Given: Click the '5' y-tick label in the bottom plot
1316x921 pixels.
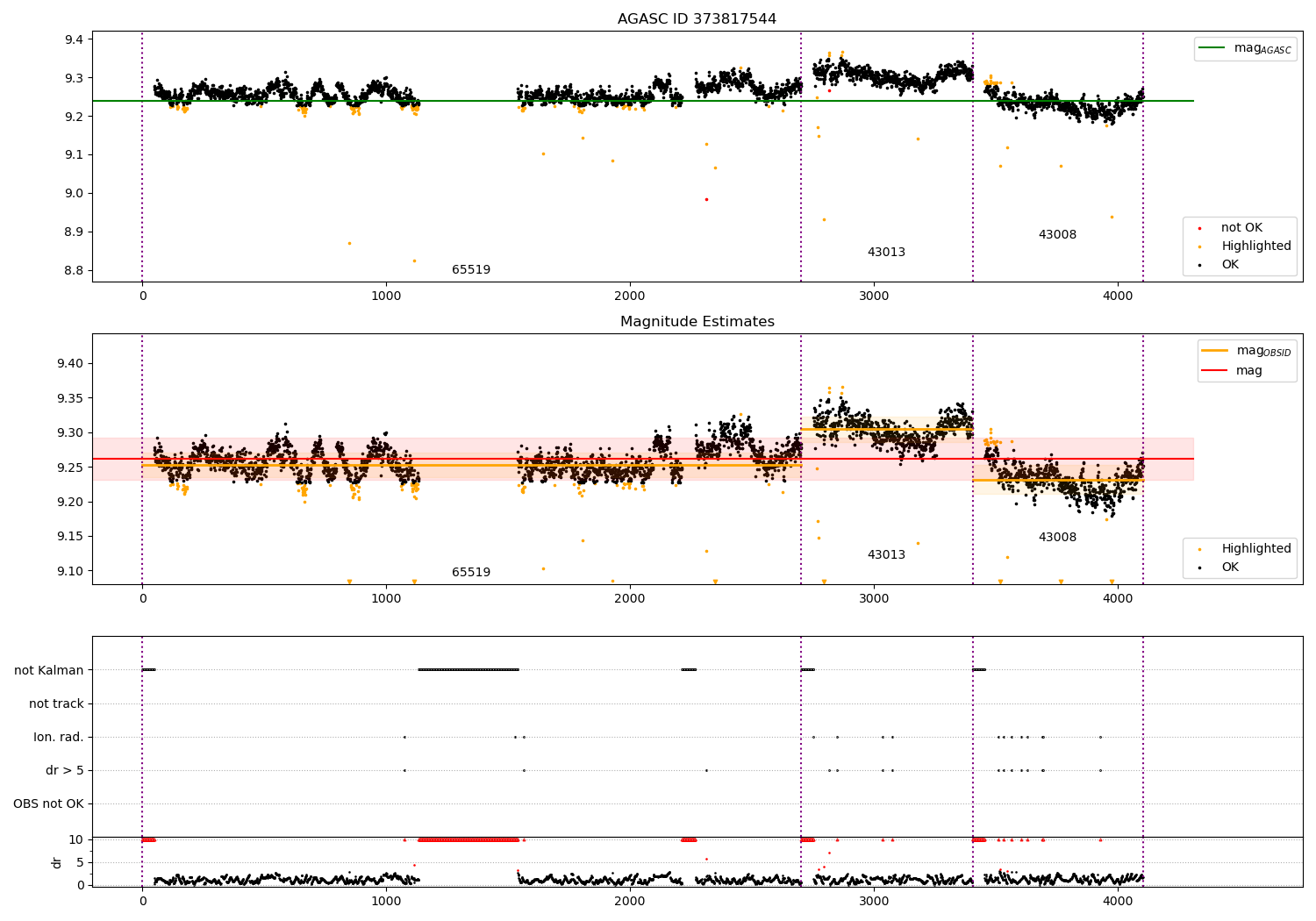Looking at the screenshot, I should click(x=81, y=863).
